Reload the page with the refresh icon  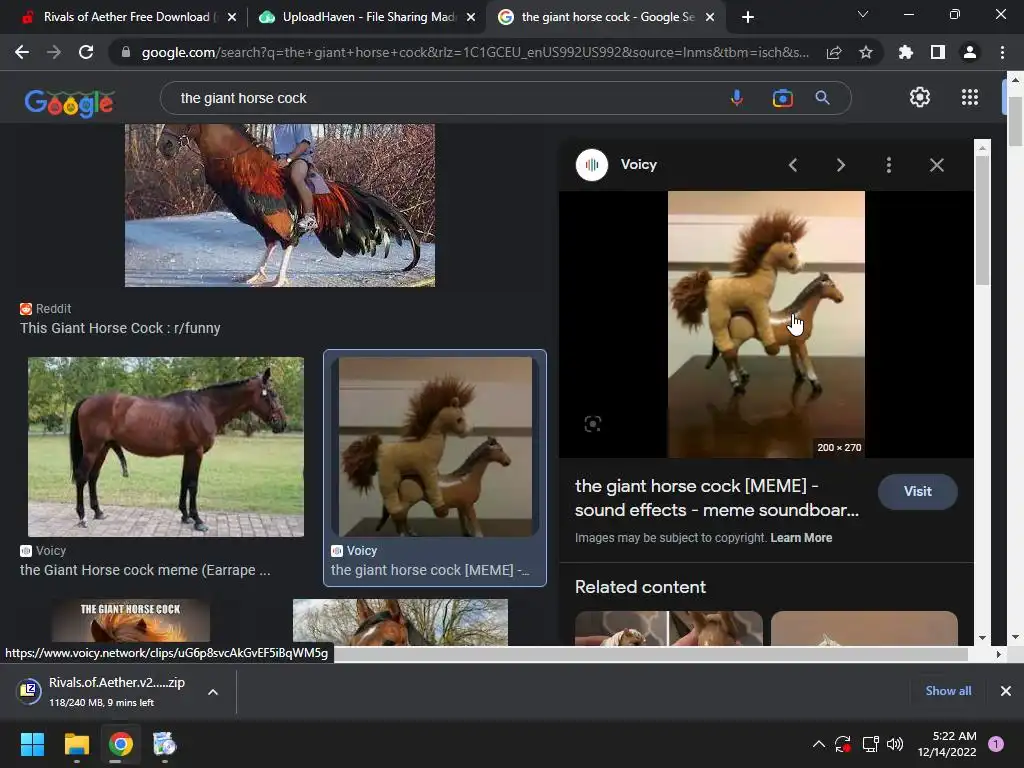point(86,52)
